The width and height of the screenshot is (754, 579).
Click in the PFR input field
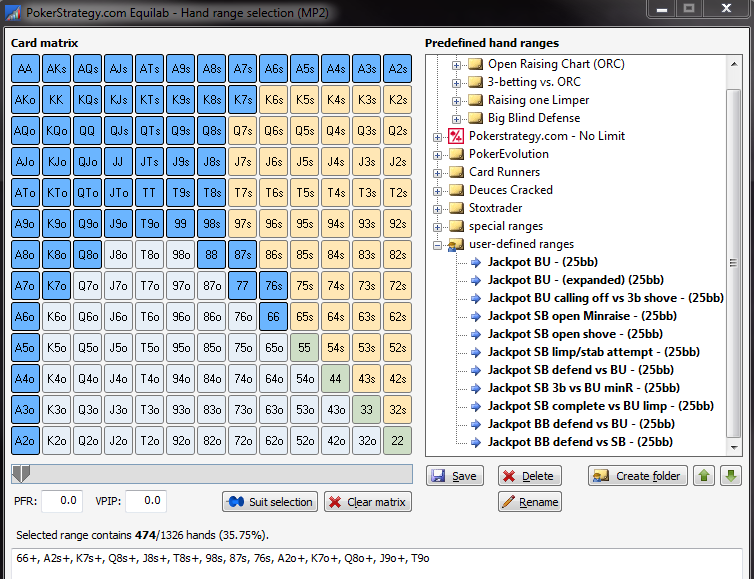[62, 501]
